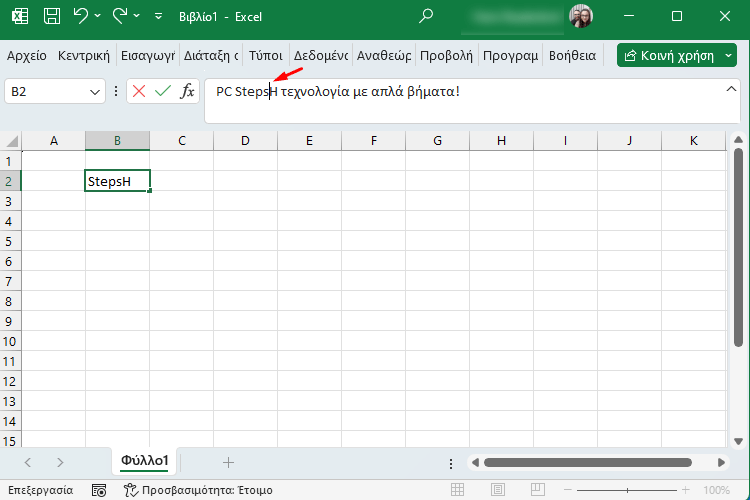Select row 10 header
This screenshot has height=500, width=750.
11,341
